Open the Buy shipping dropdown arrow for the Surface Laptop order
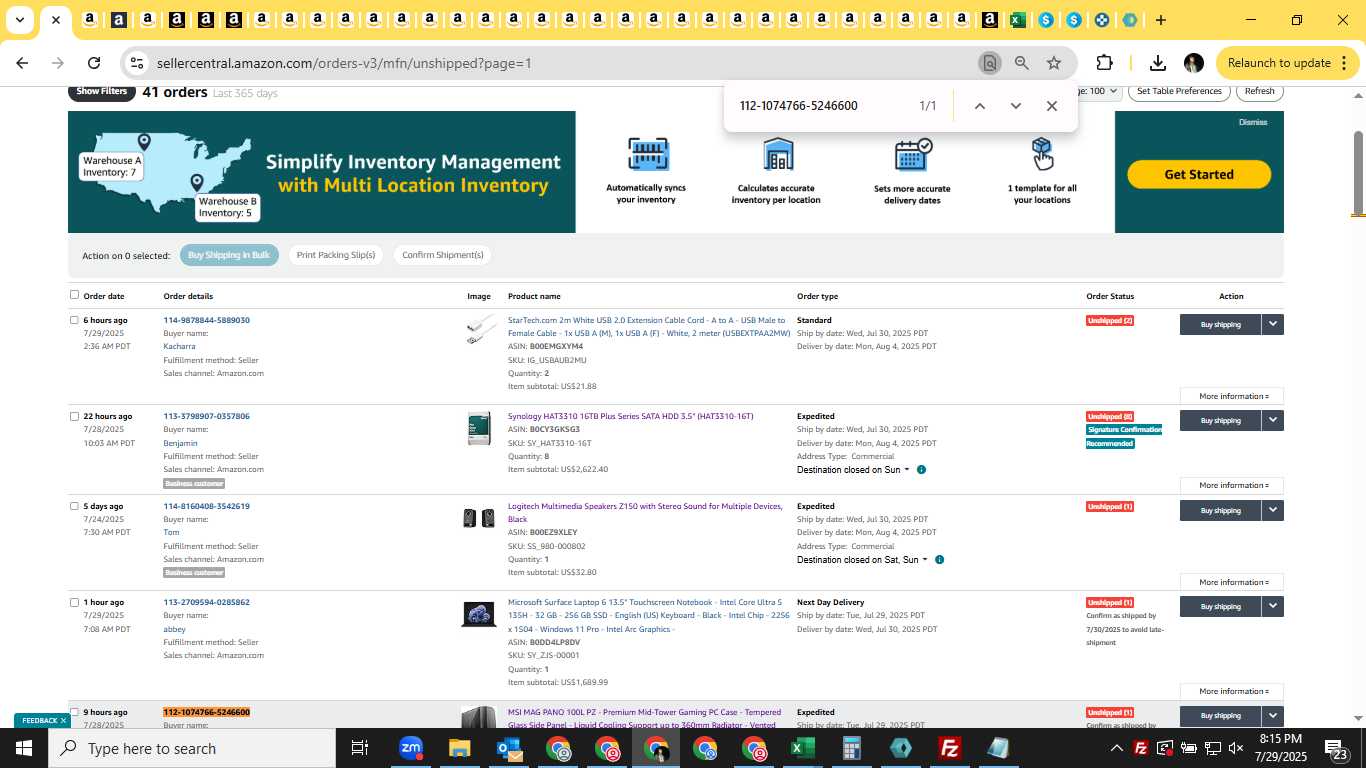 click(1272, 606)
